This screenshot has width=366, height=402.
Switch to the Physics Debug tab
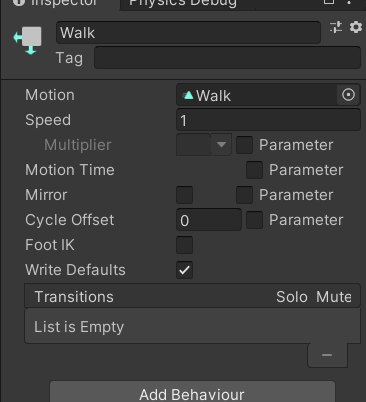coord(183,3)
